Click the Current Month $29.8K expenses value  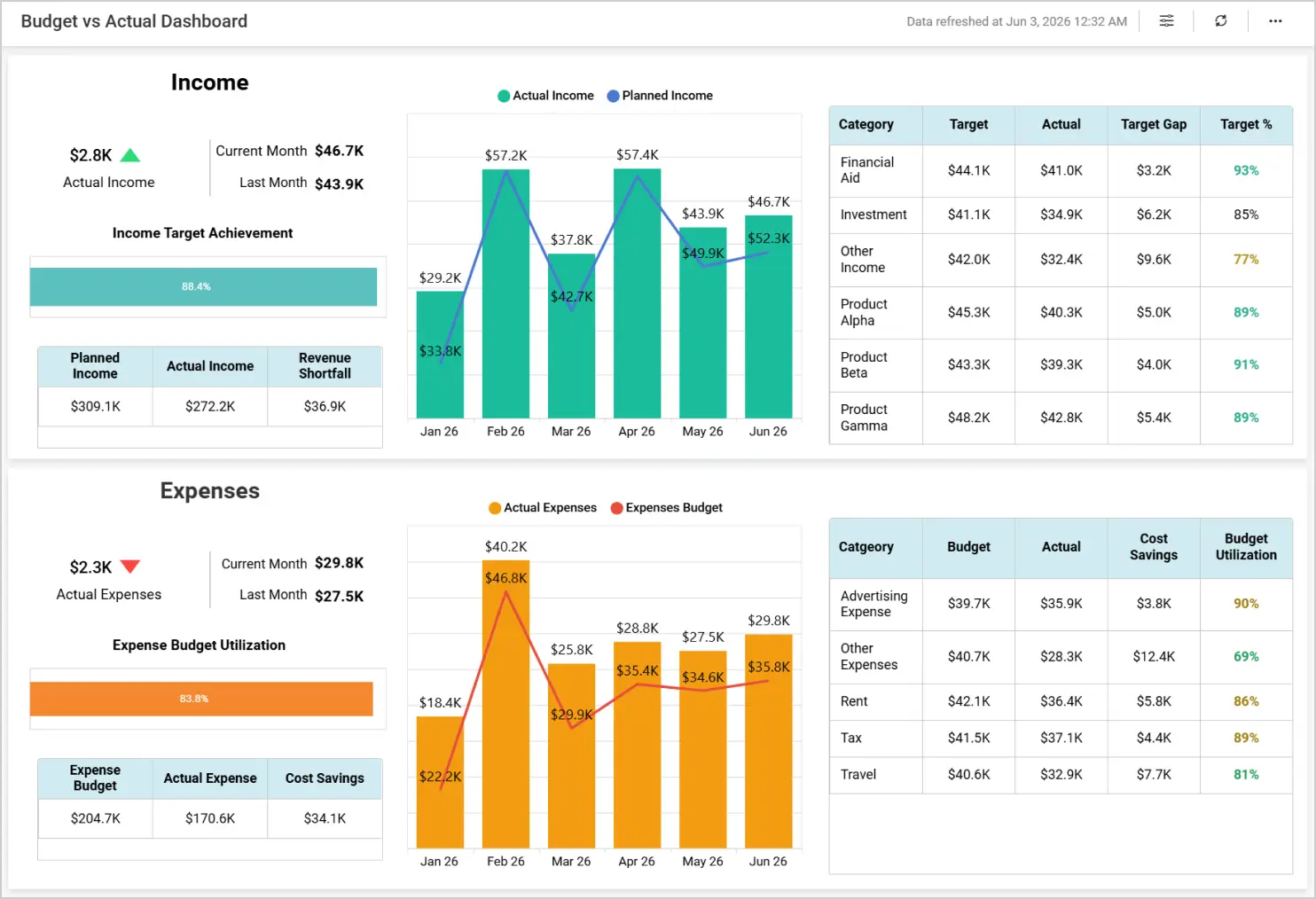[x=340, y=563]
